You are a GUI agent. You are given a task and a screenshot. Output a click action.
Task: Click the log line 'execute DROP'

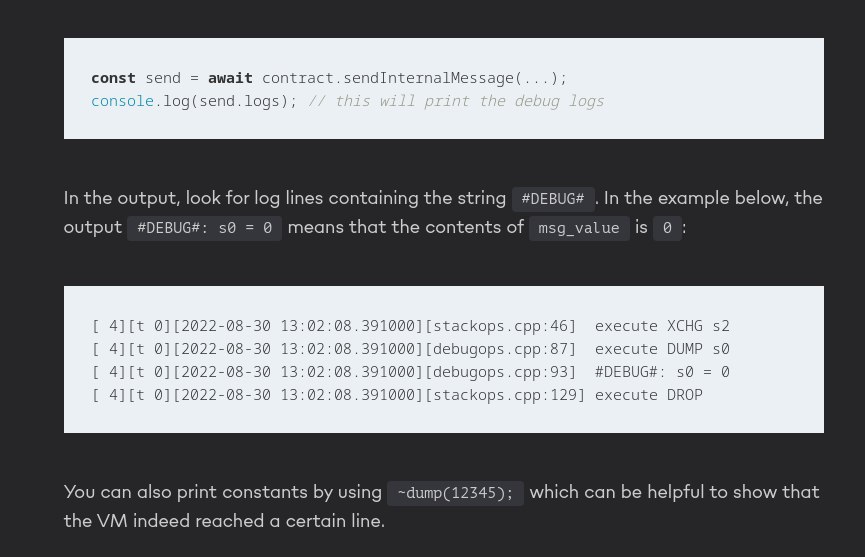tap(649, 395)
